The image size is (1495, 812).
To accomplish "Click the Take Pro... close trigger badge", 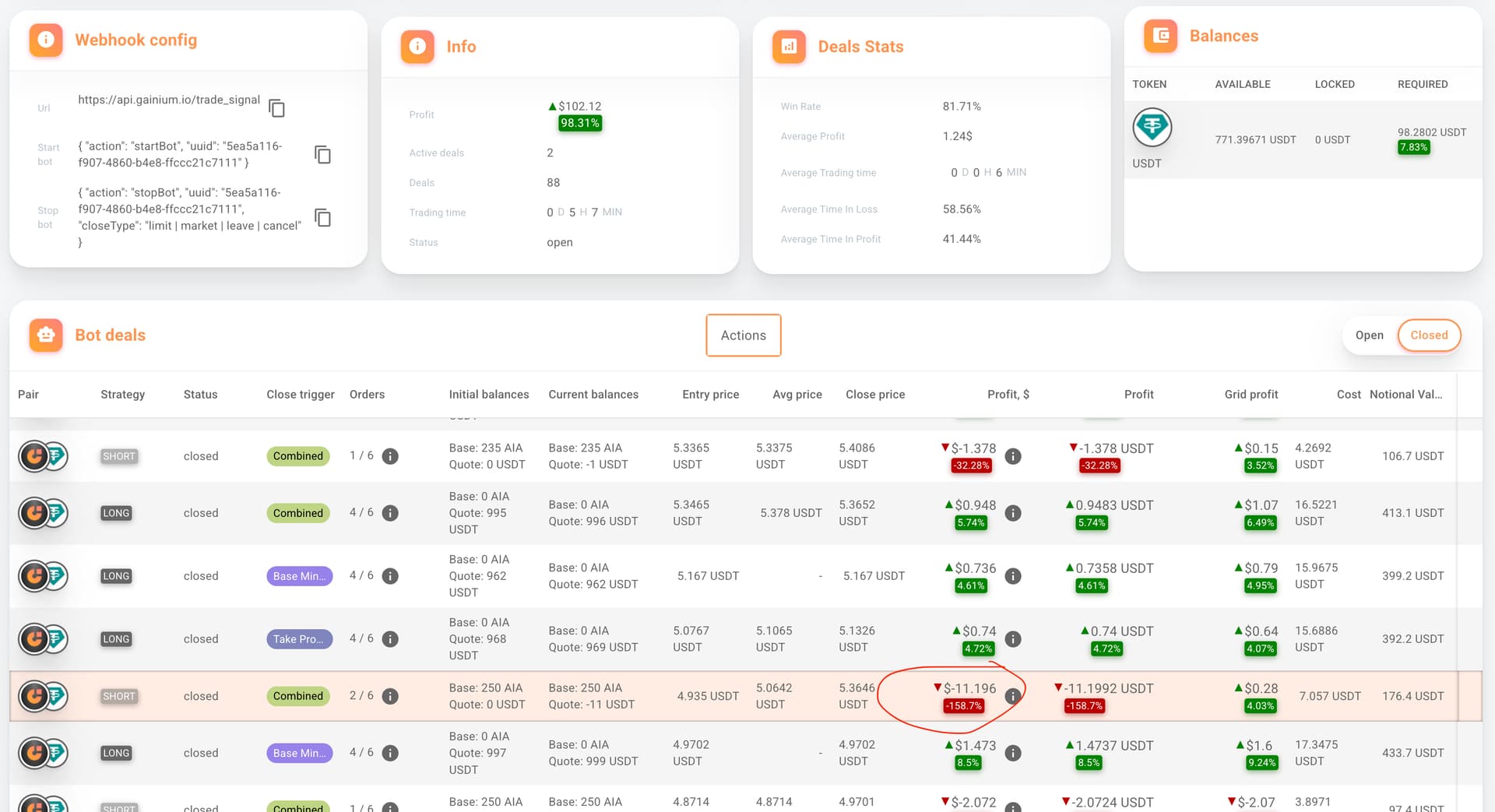I will click(x=299, y=639).
